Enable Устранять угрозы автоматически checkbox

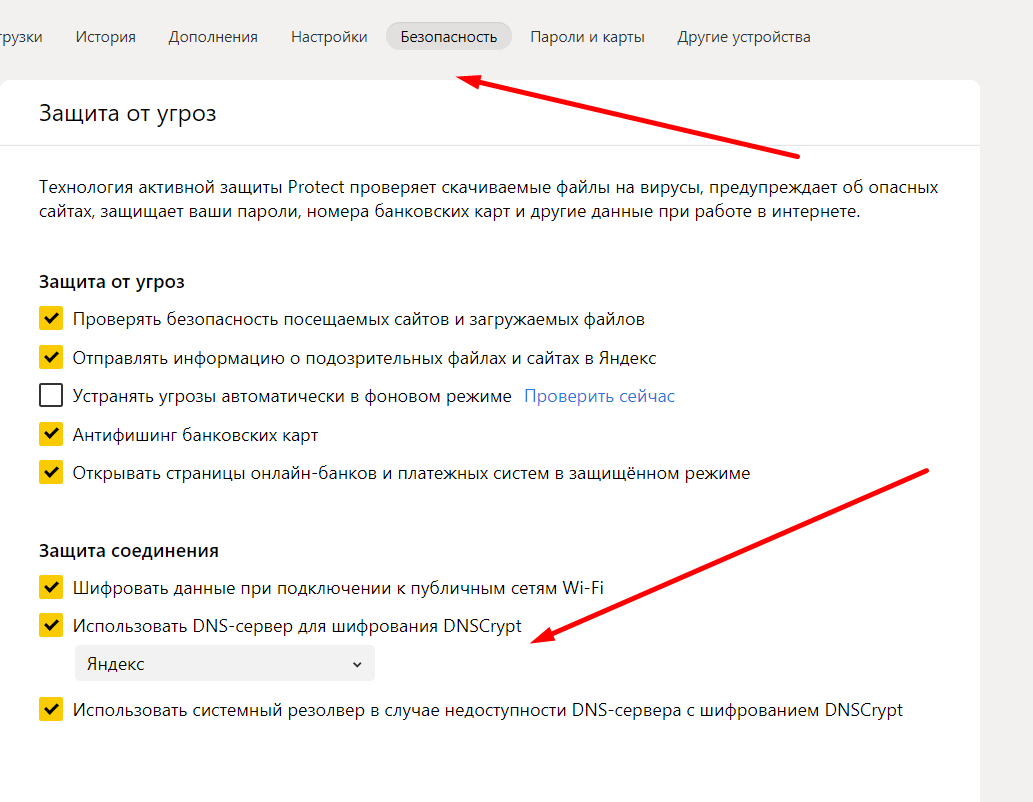tap(51, 396)
